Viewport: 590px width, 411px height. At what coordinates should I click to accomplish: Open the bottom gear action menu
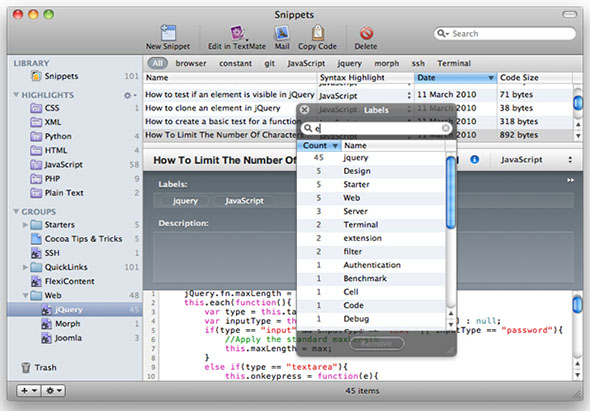(x=53, y=391)
